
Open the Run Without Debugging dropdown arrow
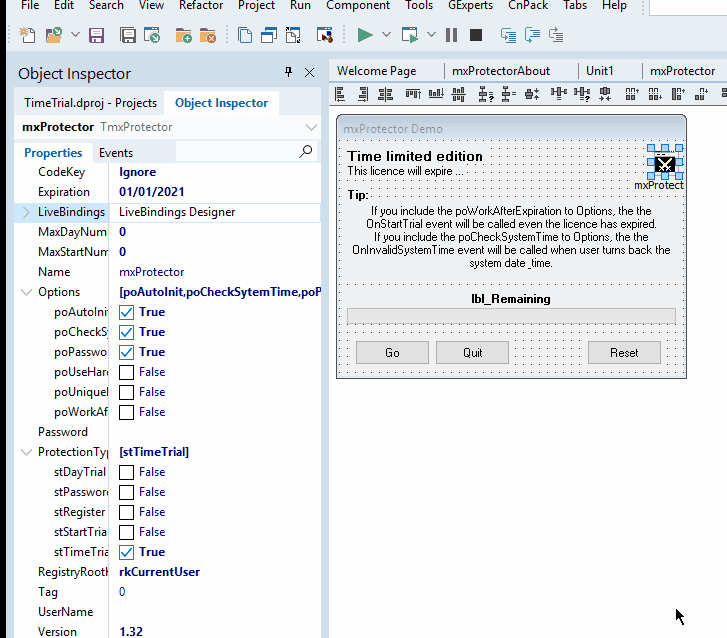431,35
